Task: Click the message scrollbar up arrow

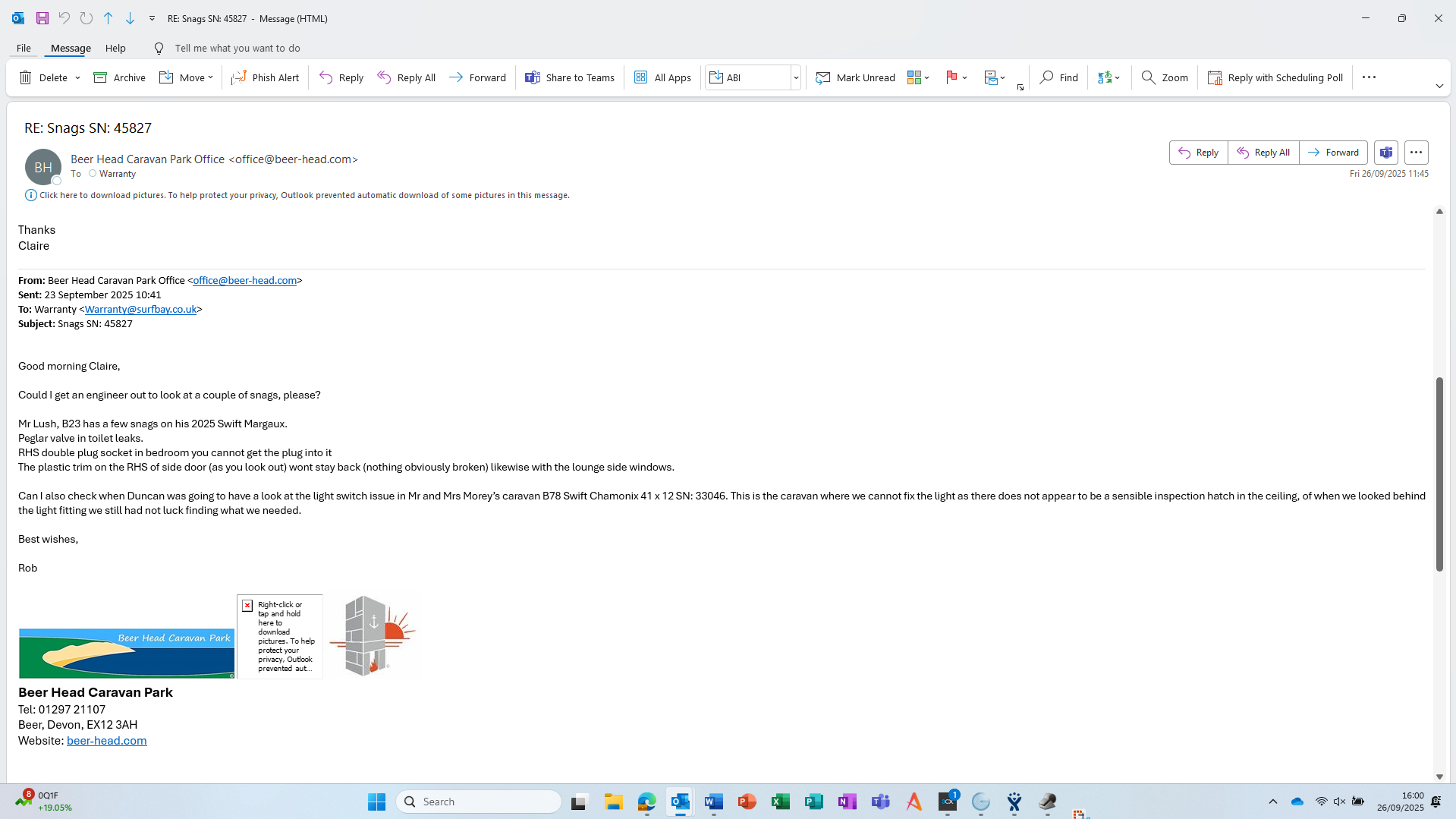Action: point(1439,212)
